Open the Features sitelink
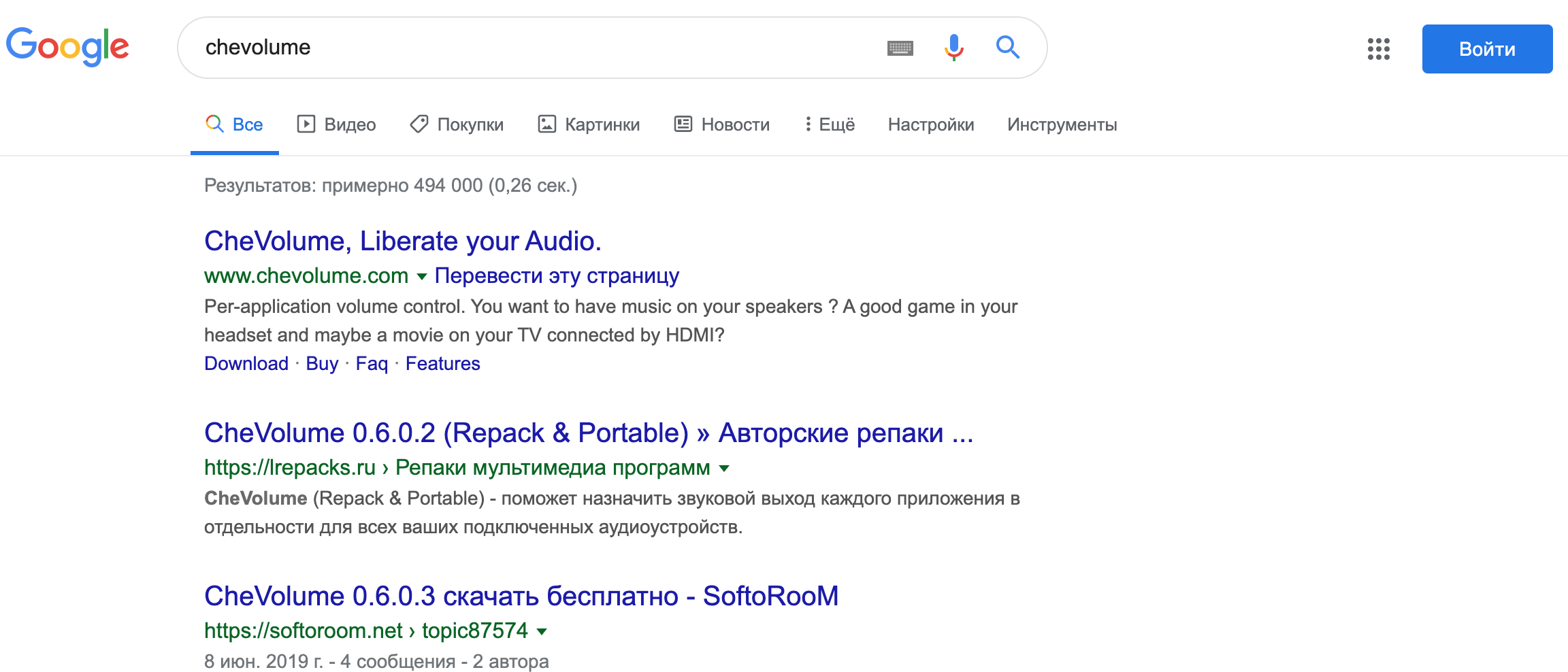Image resolution: width=1568 pixels, height=672 pixels. pos(443,363)
